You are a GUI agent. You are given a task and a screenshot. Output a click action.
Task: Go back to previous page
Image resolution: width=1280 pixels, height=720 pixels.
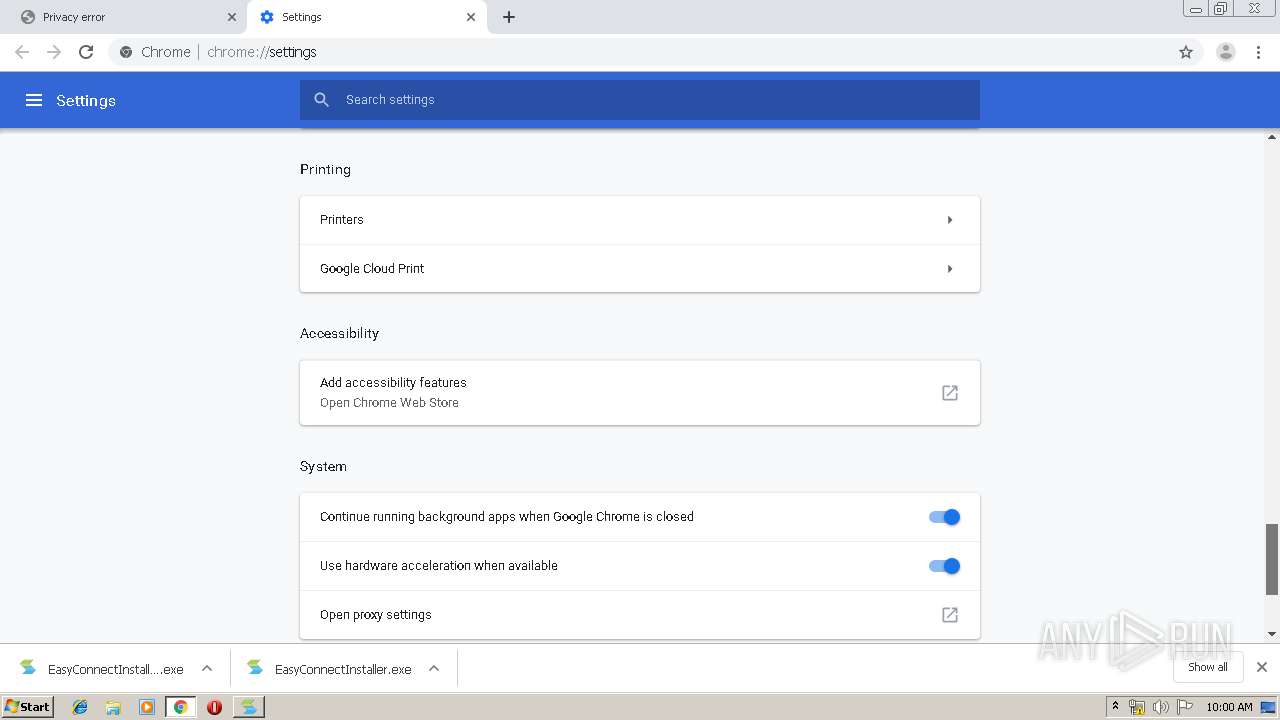click(x=22, y=52)
